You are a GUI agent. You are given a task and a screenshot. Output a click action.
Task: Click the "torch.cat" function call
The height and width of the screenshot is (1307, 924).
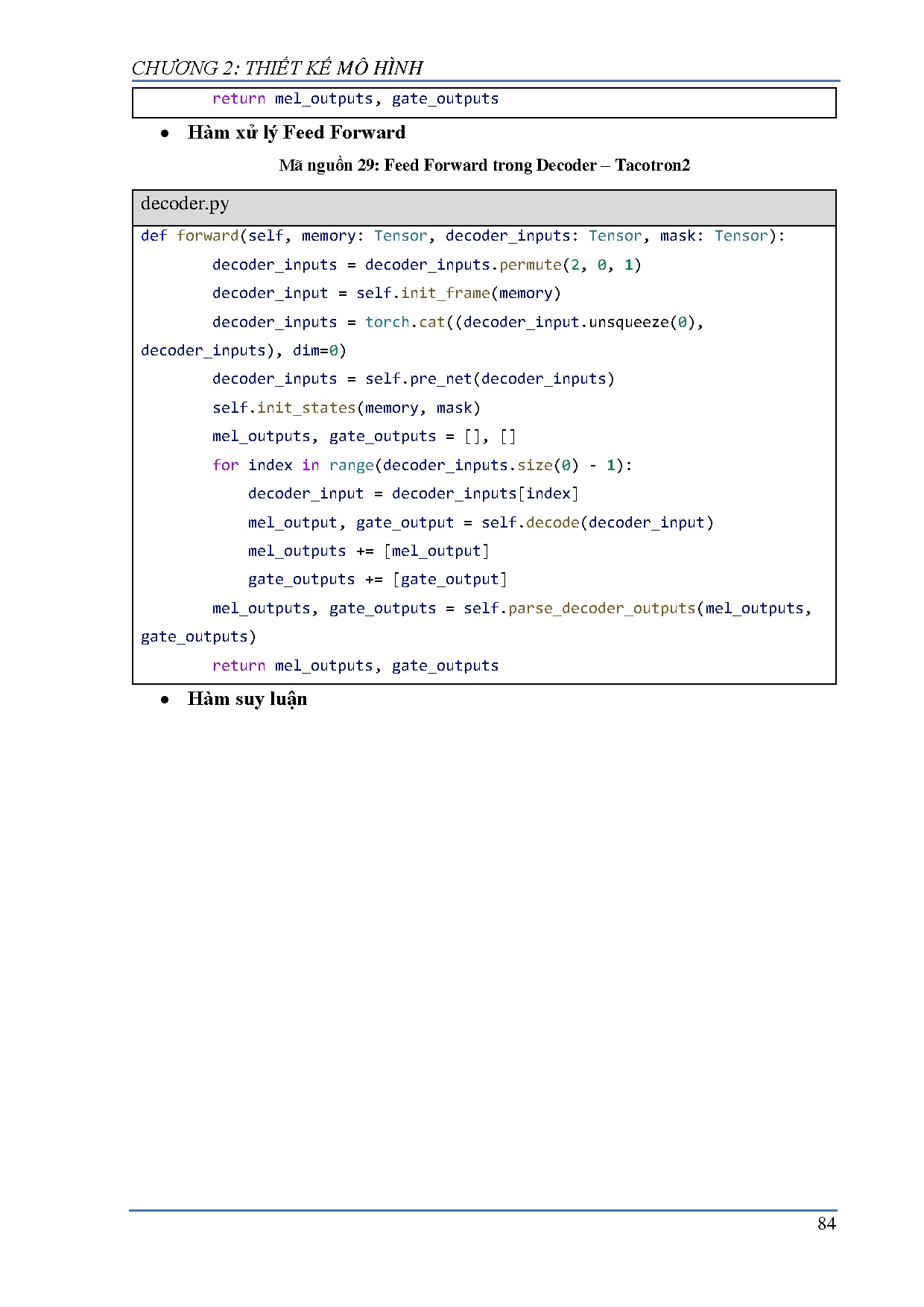coord(405,323)
